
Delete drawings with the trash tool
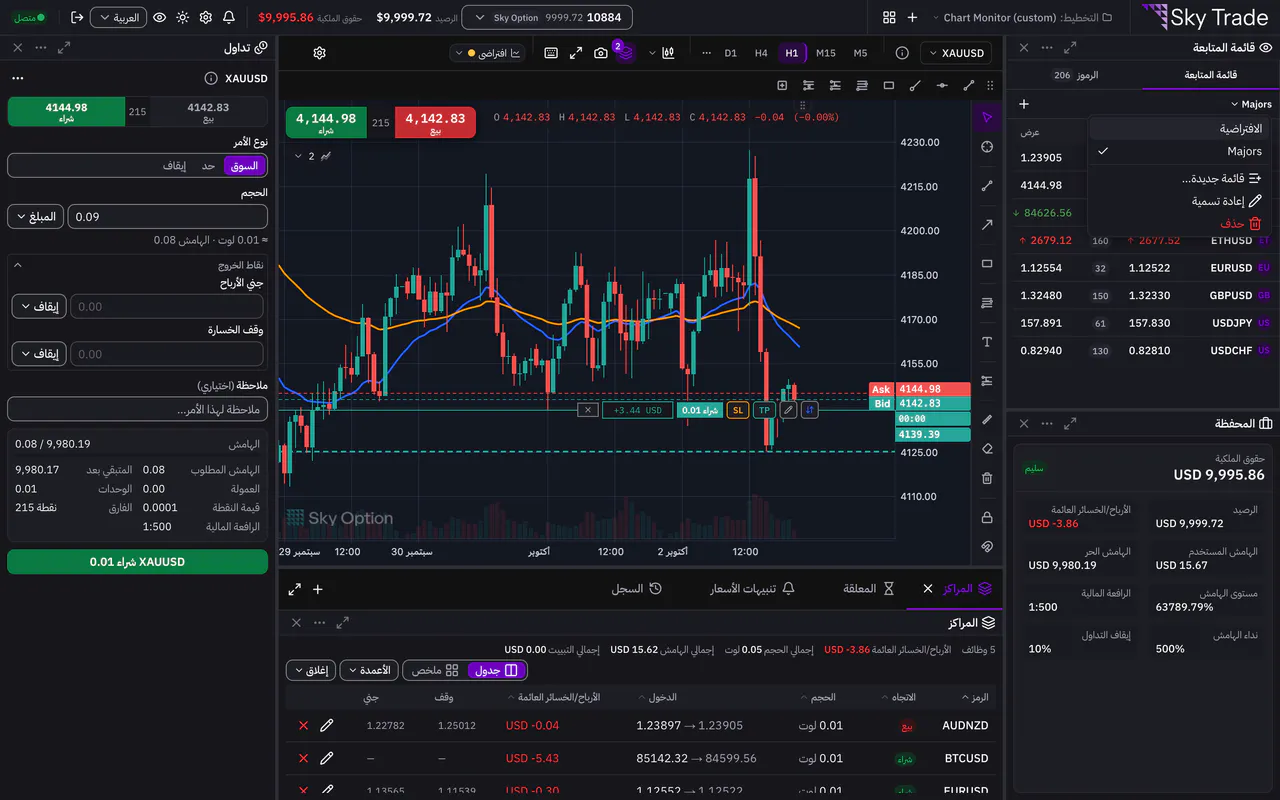point(987,478)
